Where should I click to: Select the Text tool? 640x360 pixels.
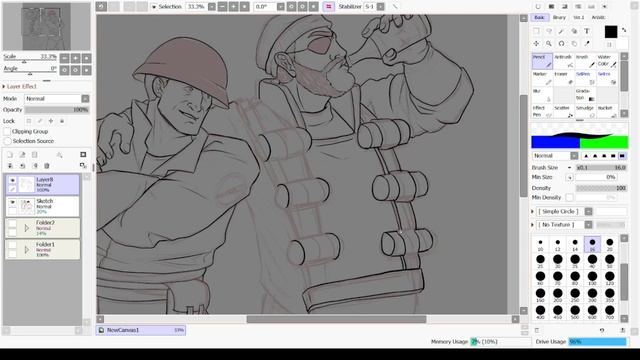[x=587, y=31]
